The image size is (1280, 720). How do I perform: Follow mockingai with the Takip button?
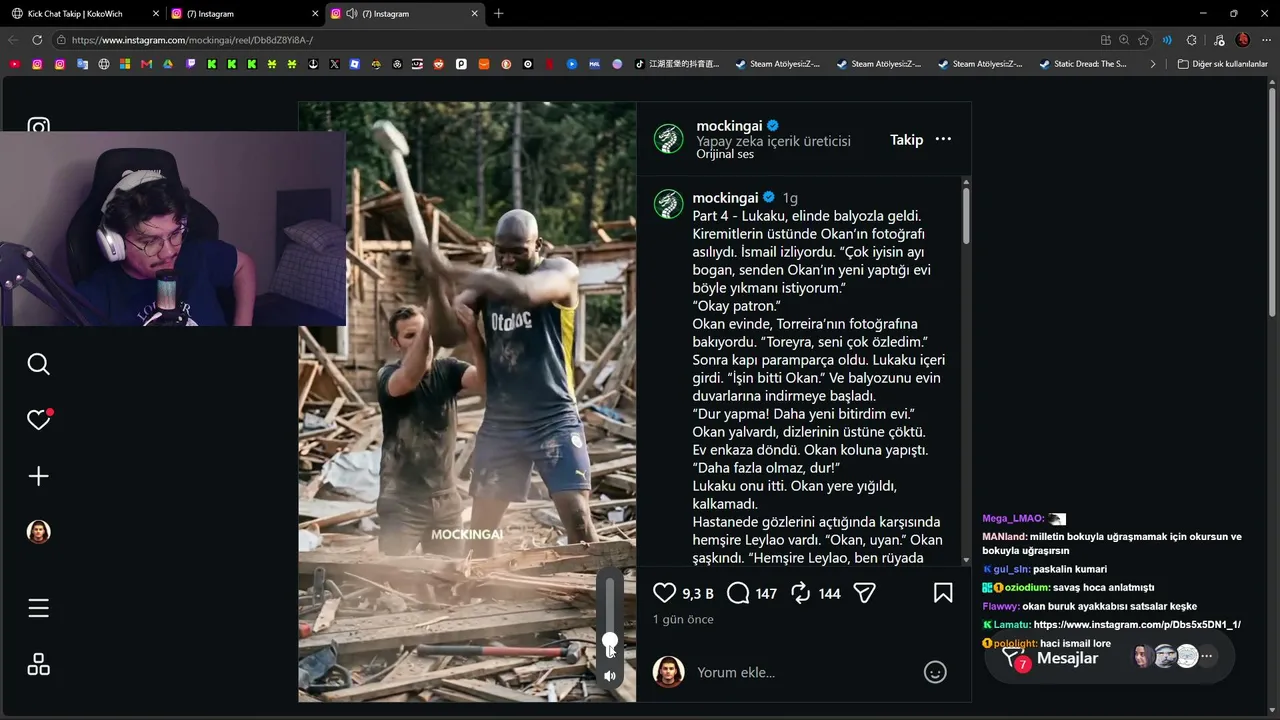[x=906, y=140]
